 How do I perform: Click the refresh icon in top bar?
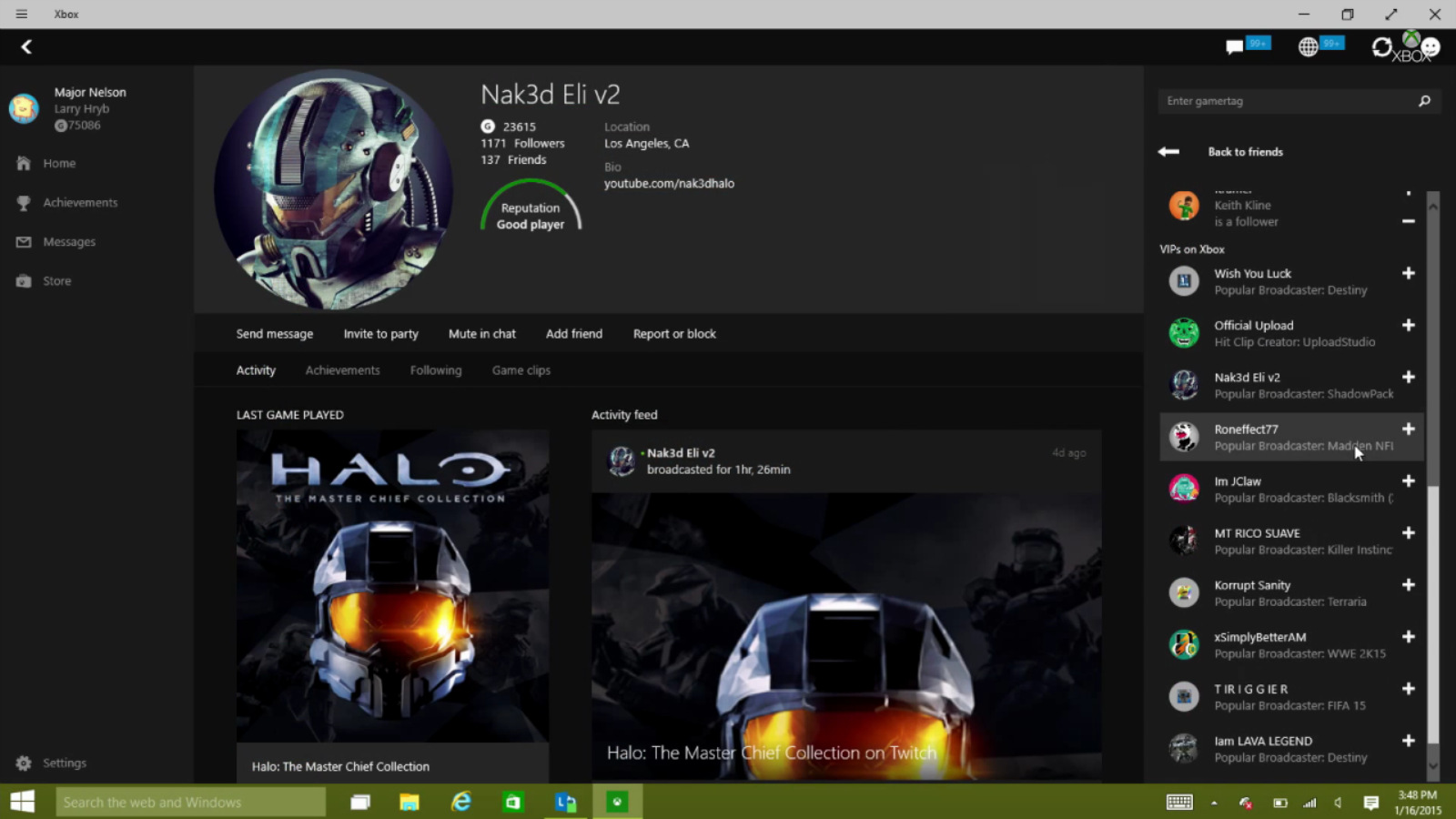tap(1381, 47)
